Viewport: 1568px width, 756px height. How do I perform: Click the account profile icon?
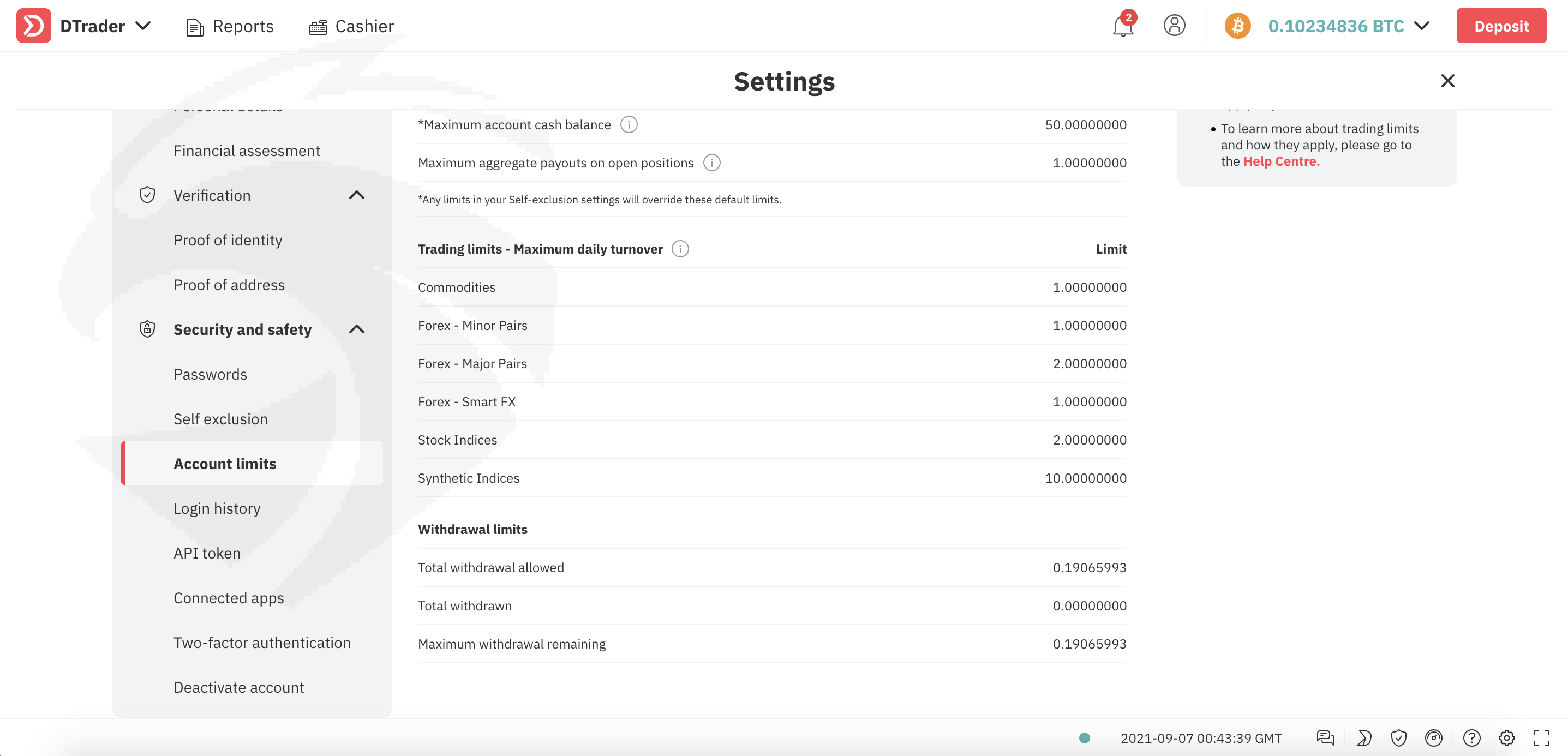click(x=1174, y=26)
